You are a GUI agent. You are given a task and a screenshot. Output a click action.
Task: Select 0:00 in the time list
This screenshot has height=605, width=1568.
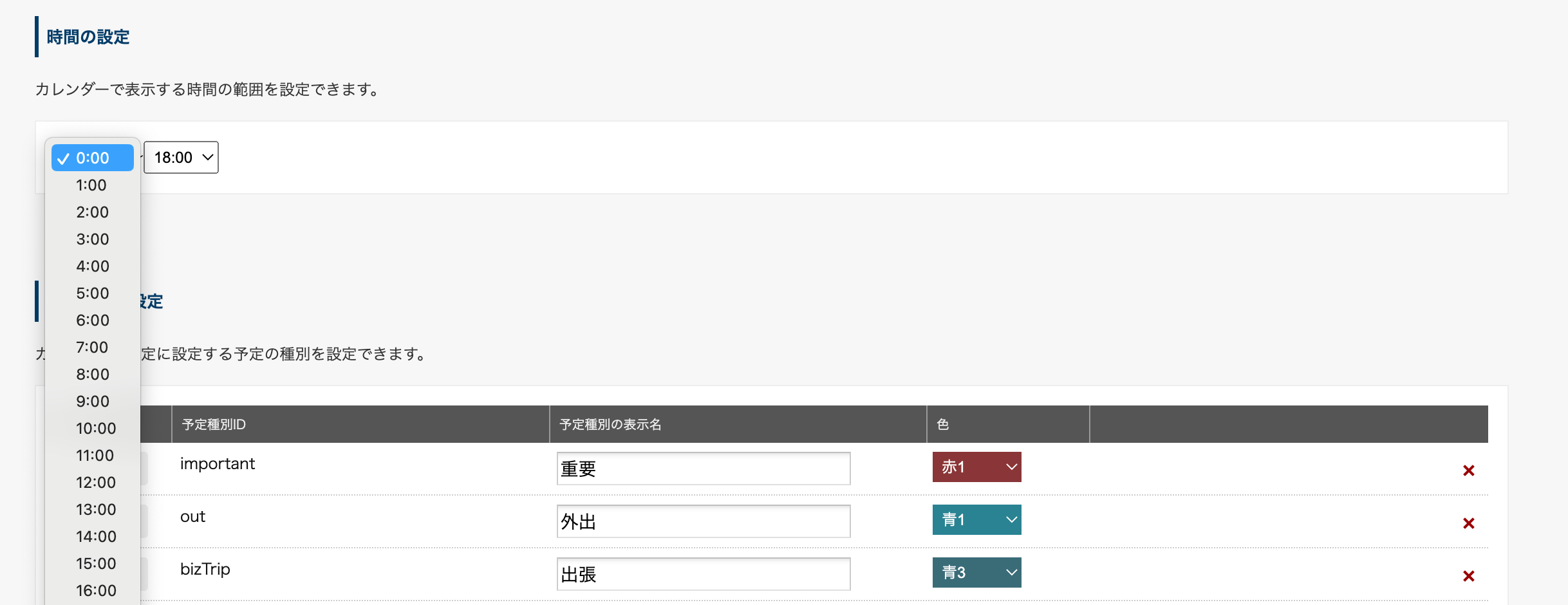pyautogui.click(x=93, y=158)
